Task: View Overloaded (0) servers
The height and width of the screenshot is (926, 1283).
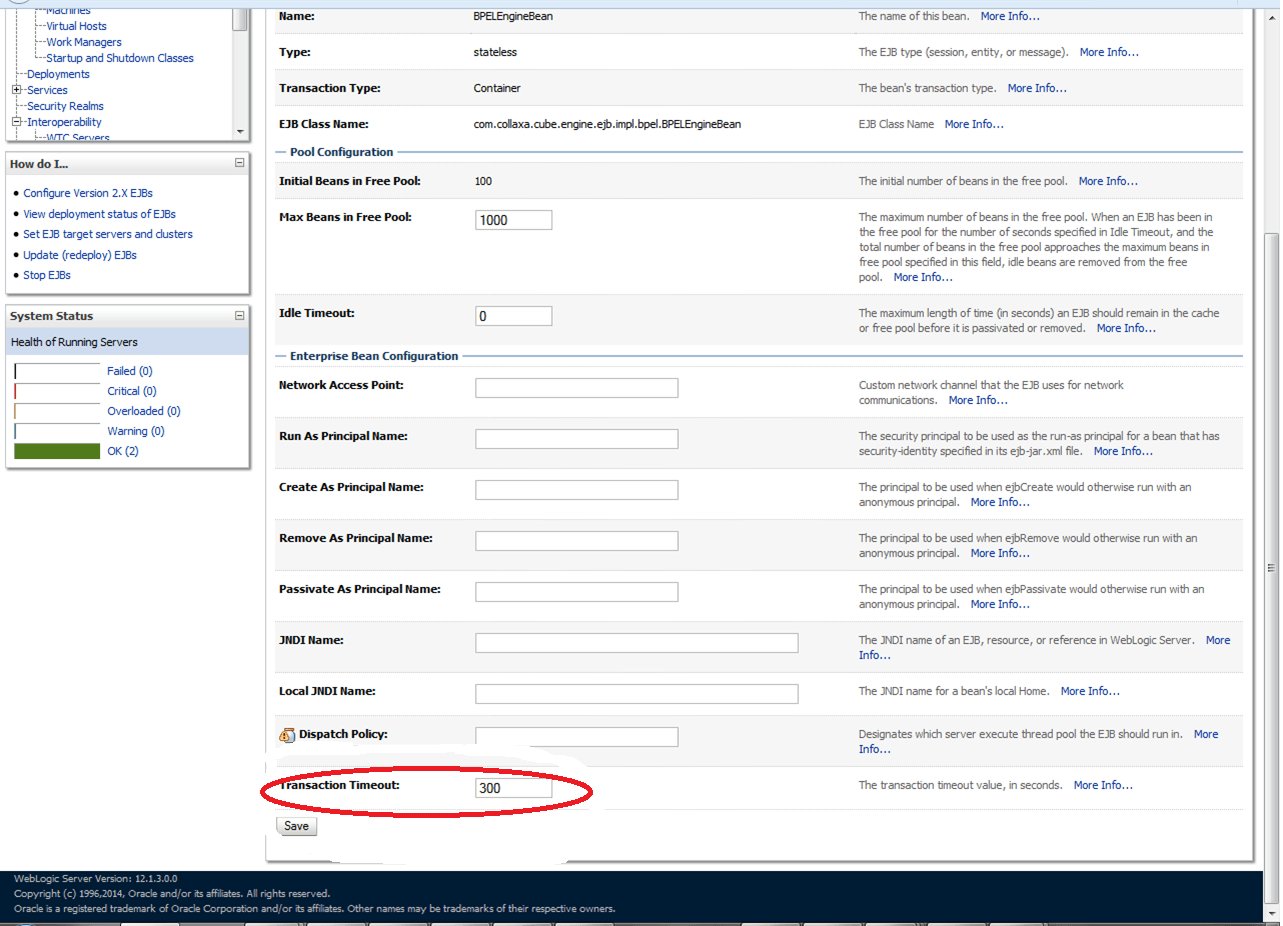Action: (144, 411)
